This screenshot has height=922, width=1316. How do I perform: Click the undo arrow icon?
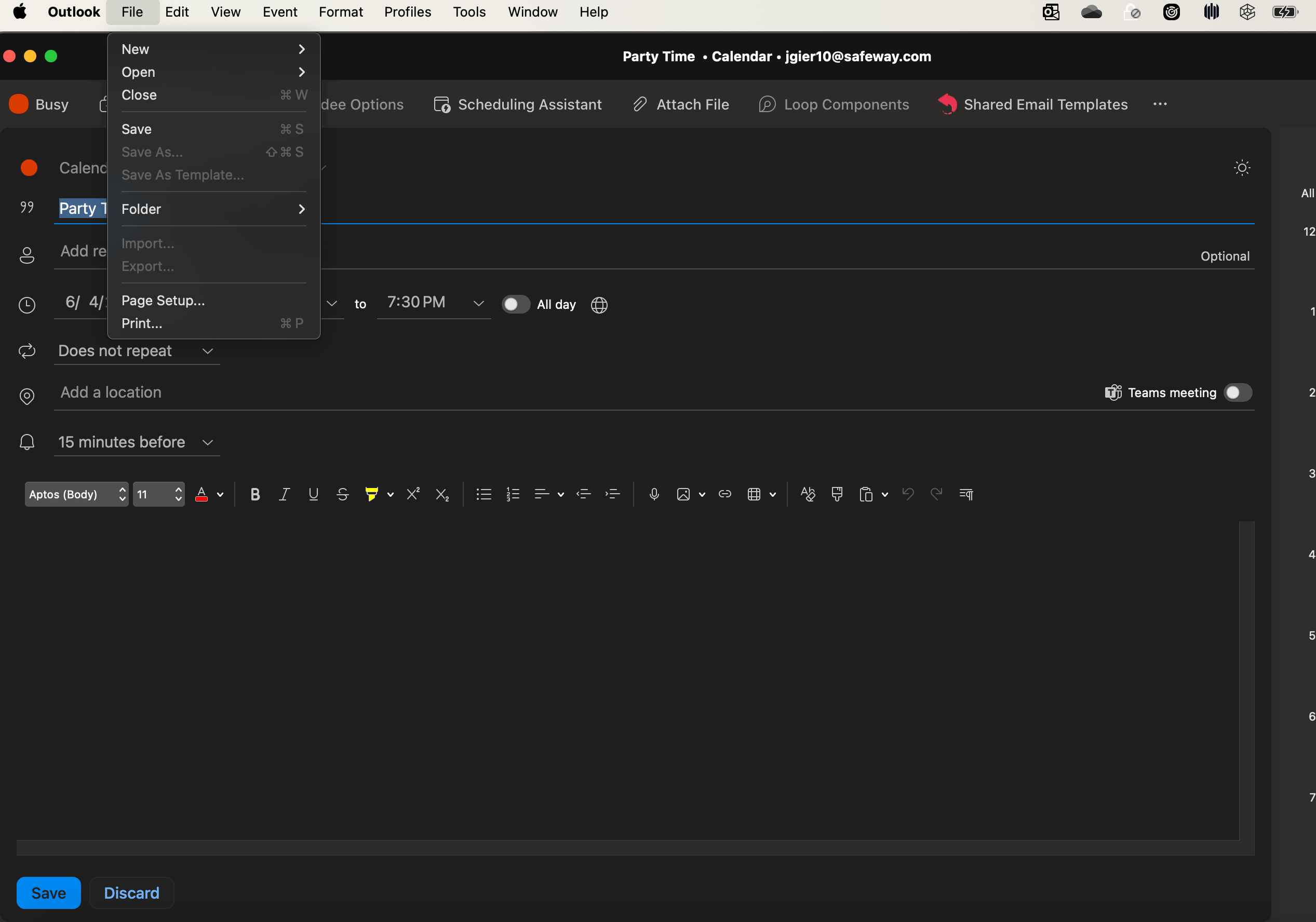[907, 494]
